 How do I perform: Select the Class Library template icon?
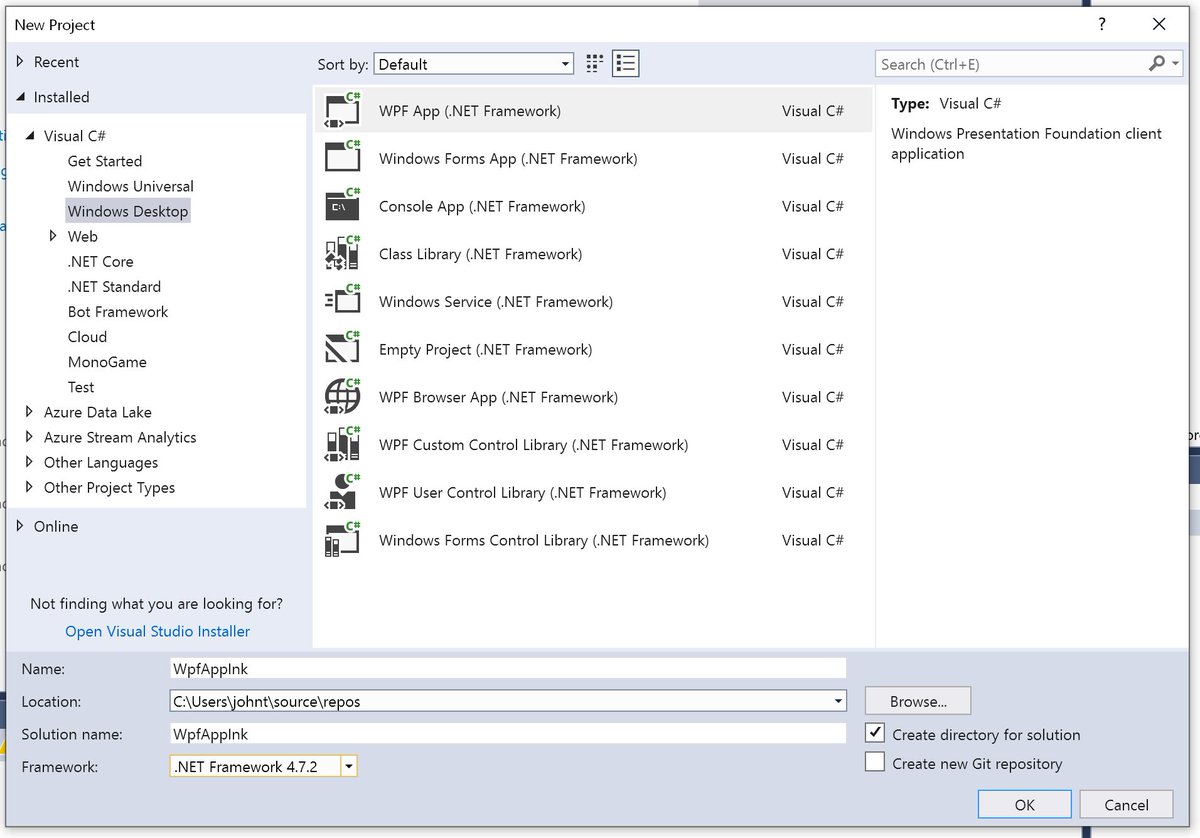pos(343,253)
